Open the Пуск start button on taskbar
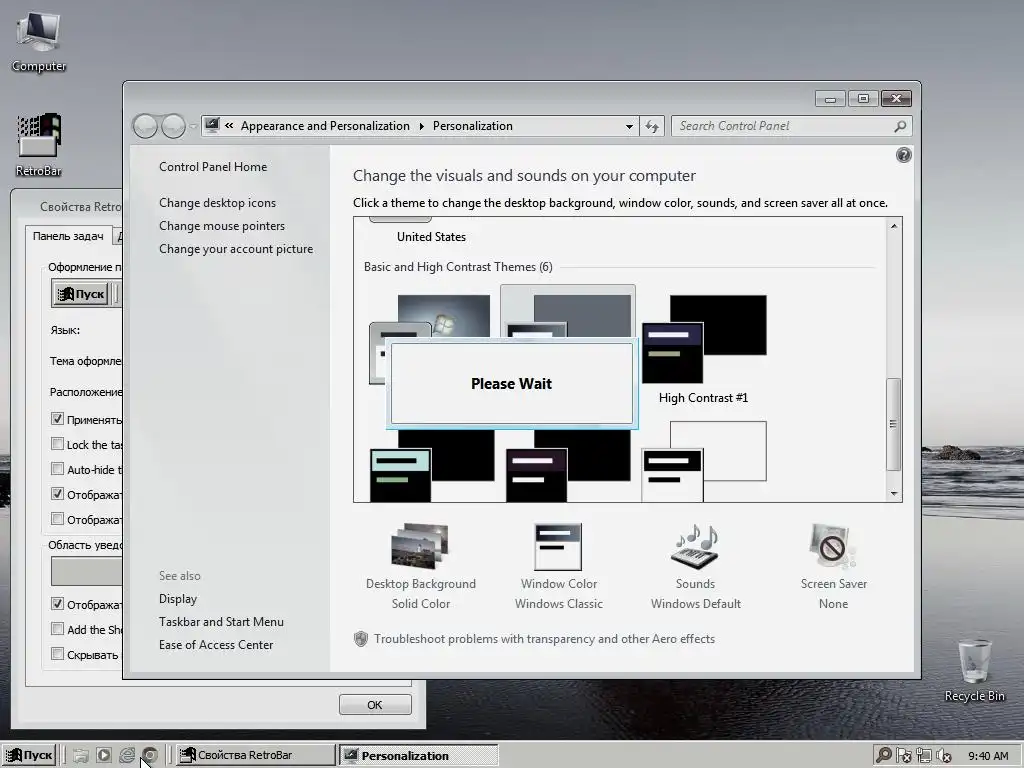Screen dimensions: 1024x768 (x=30, y=756)
